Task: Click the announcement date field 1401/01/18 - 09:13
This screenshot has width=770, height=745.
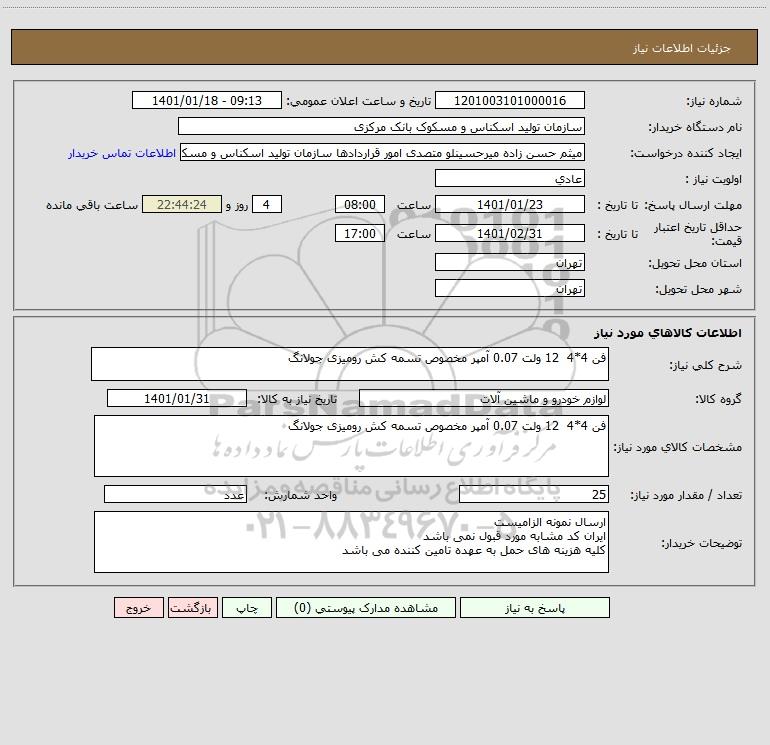Action: [x=207, y=100]
